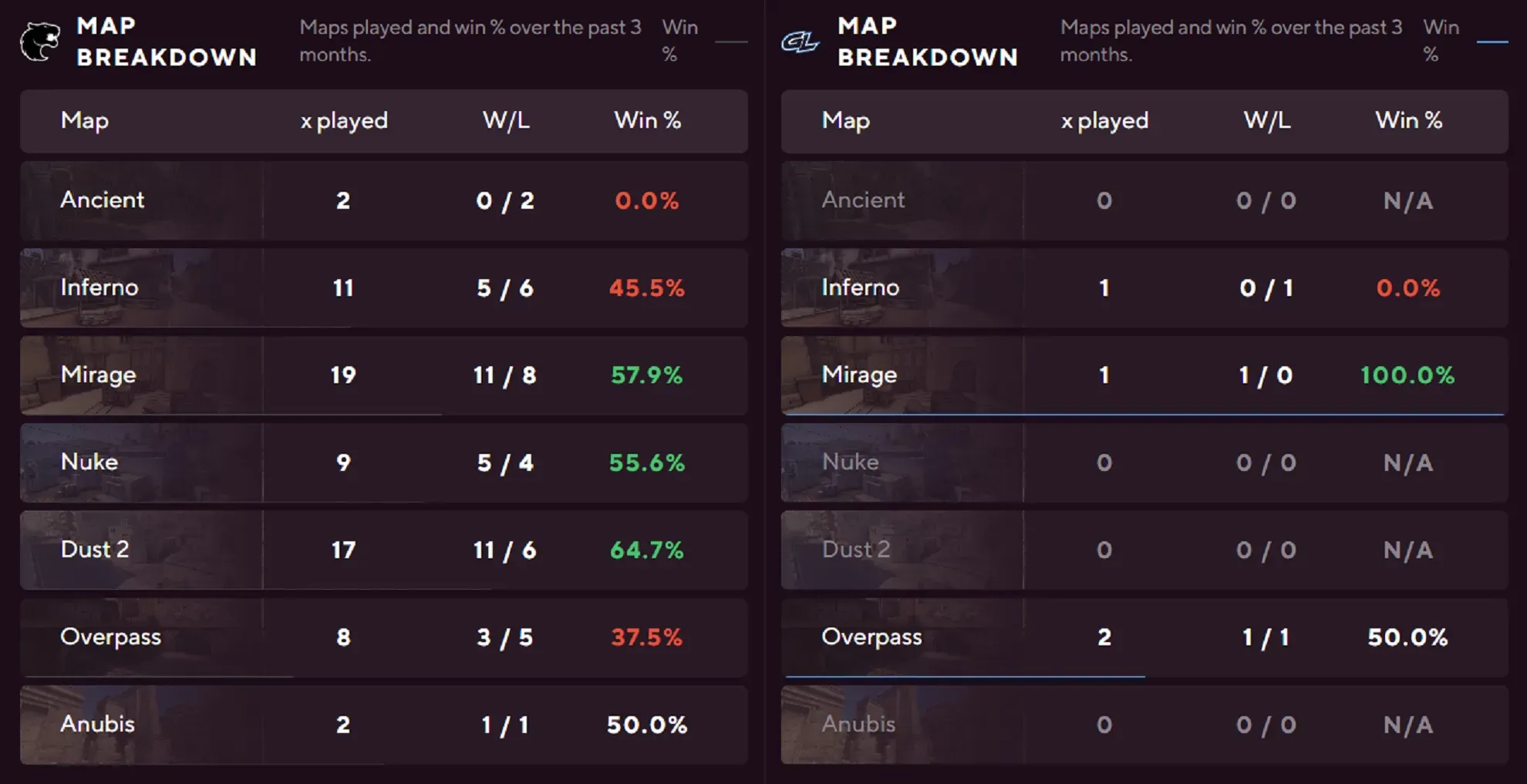
Task: Click Map column header in GL team table
Action: click(x=845, y=120)
